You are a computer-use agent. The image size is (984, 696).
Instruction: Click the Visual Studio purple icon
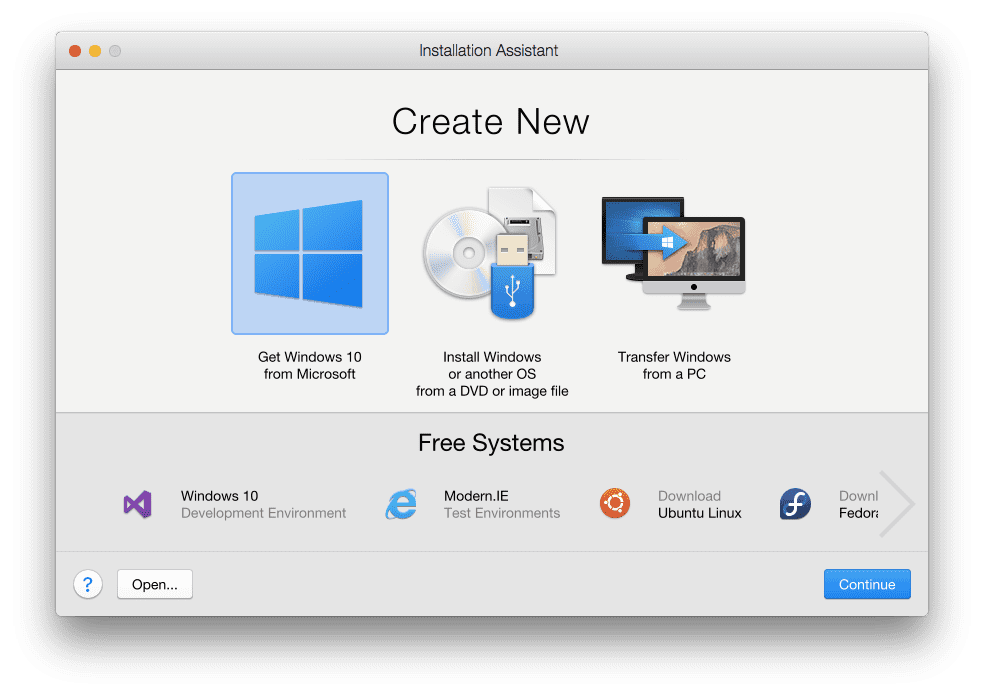[137, 504]
